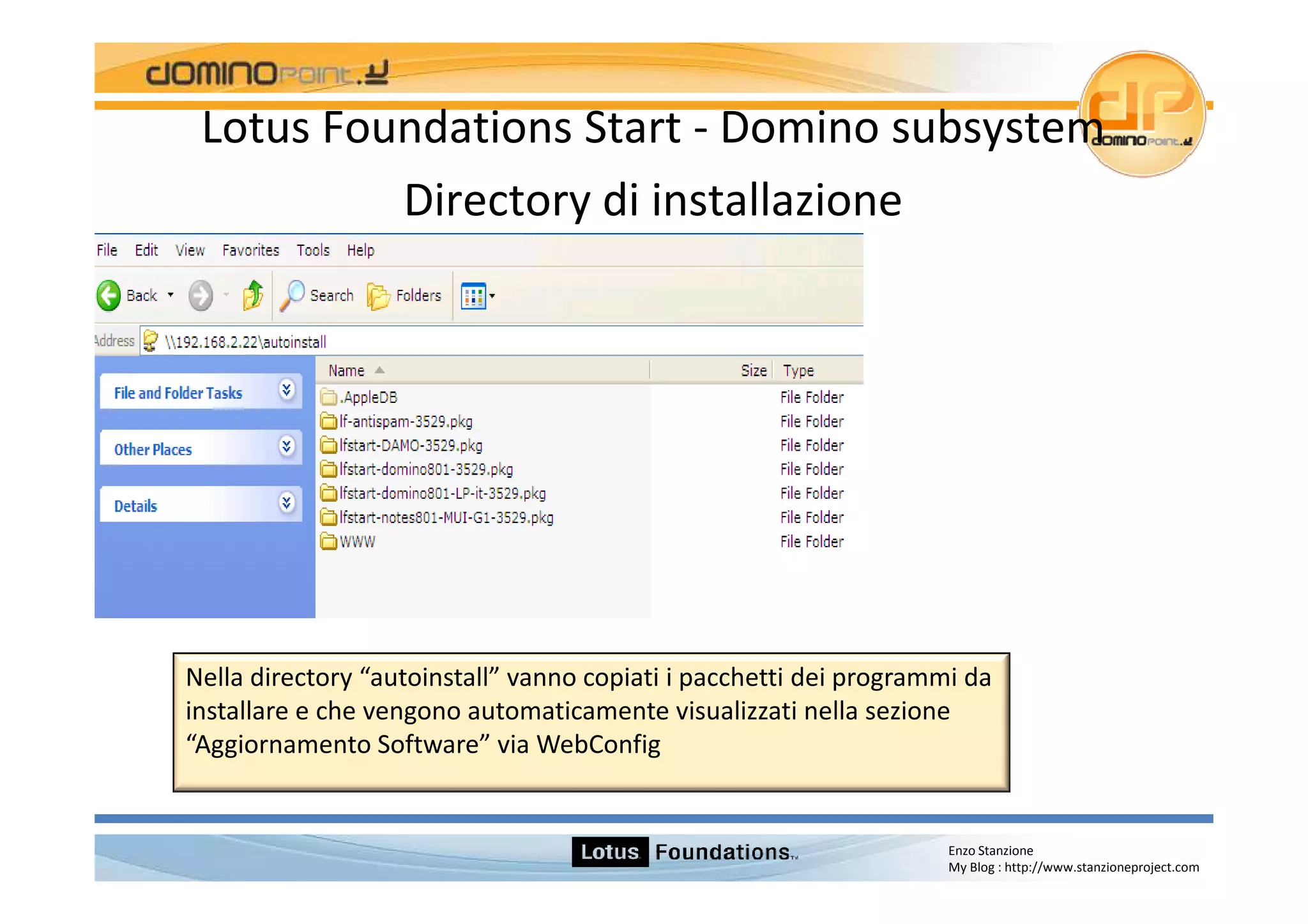Click Details header label
The height and width of the screenshot is (924, 1308).
[135, 506]
